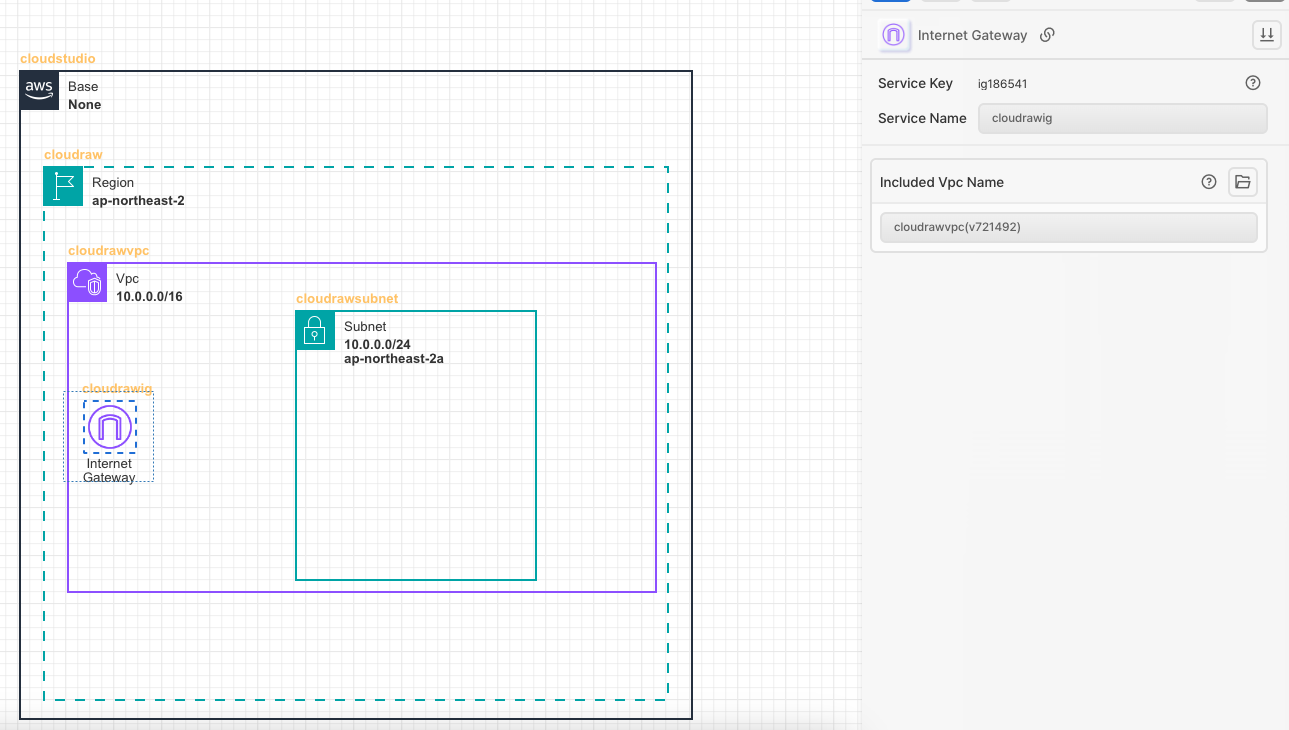The image size is (1289, 730).
Task: Click the Service Name label
Action: coord(922,118)
